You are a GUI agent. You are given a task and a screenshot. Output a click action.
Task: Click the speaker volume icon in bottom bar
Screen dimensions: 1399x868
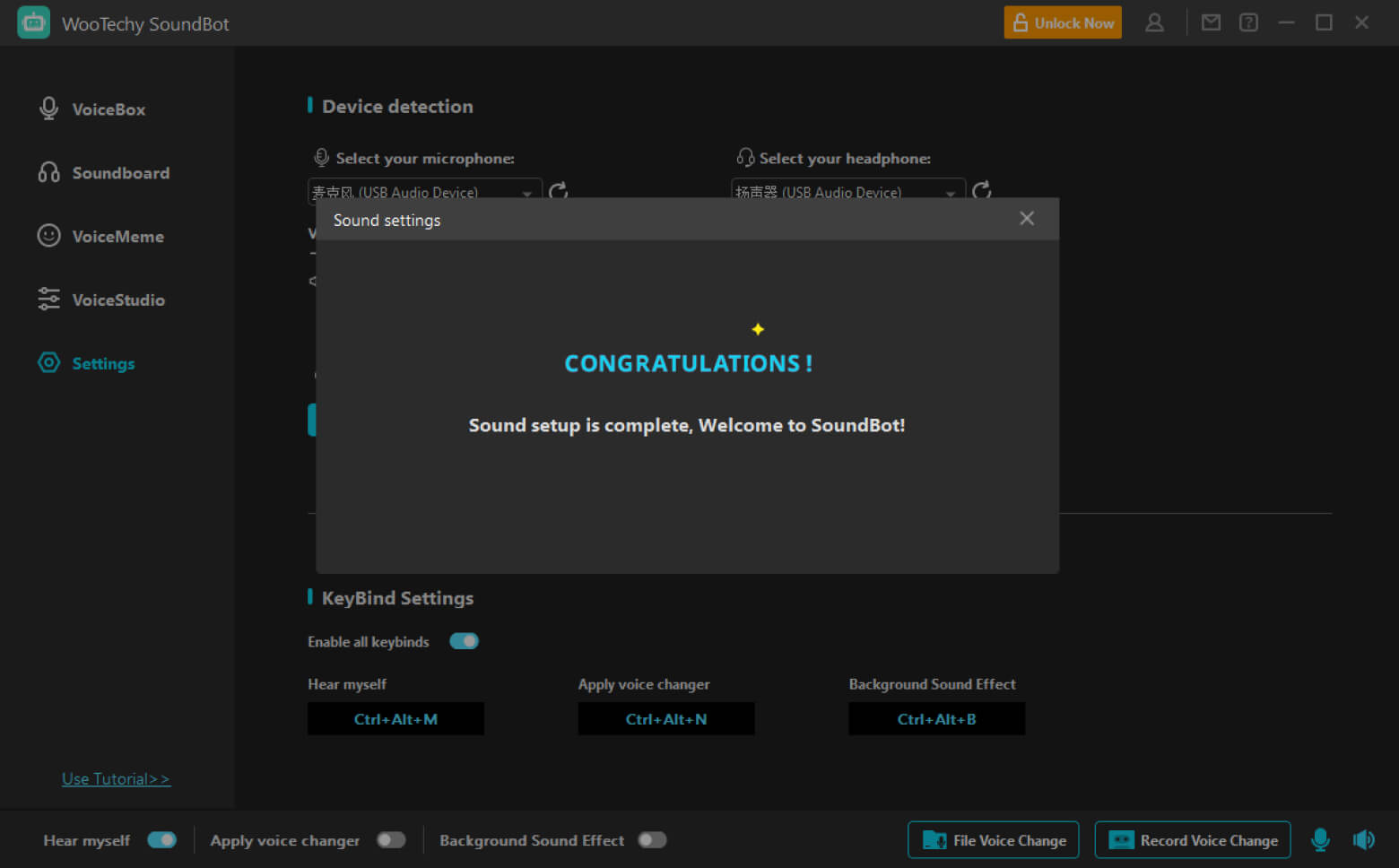pyautogui.click(x=1363, y=840)
